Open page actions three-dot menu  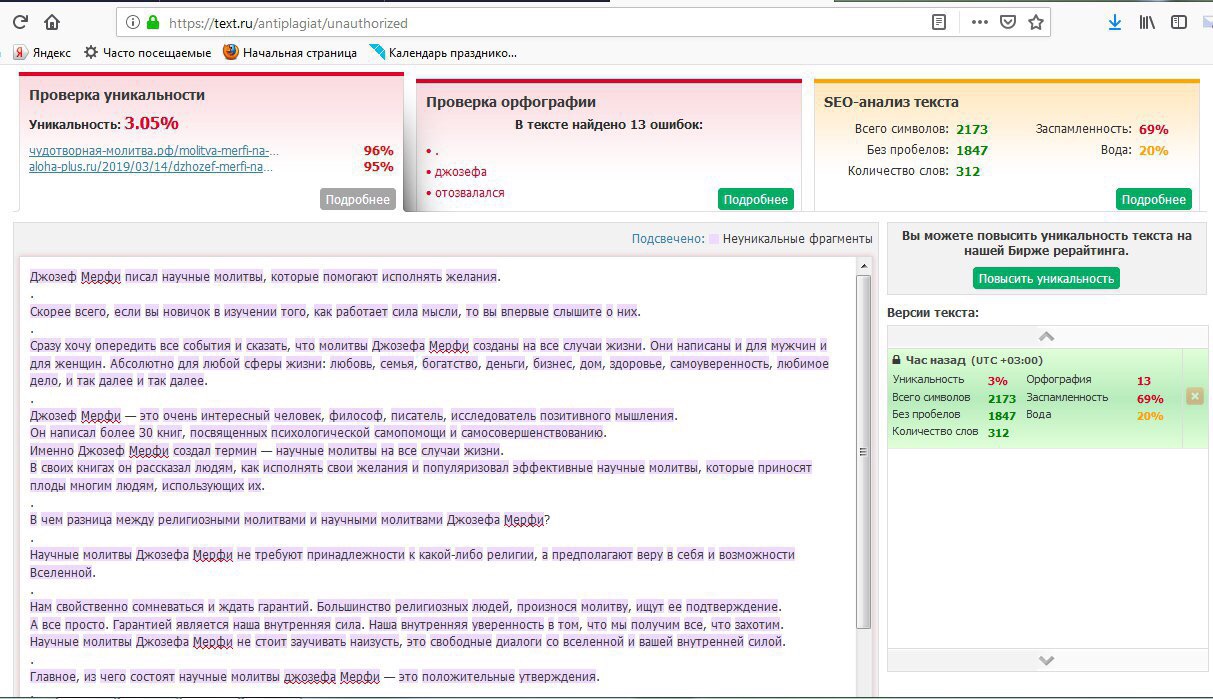pyautogui.click(x=979, y=22)
